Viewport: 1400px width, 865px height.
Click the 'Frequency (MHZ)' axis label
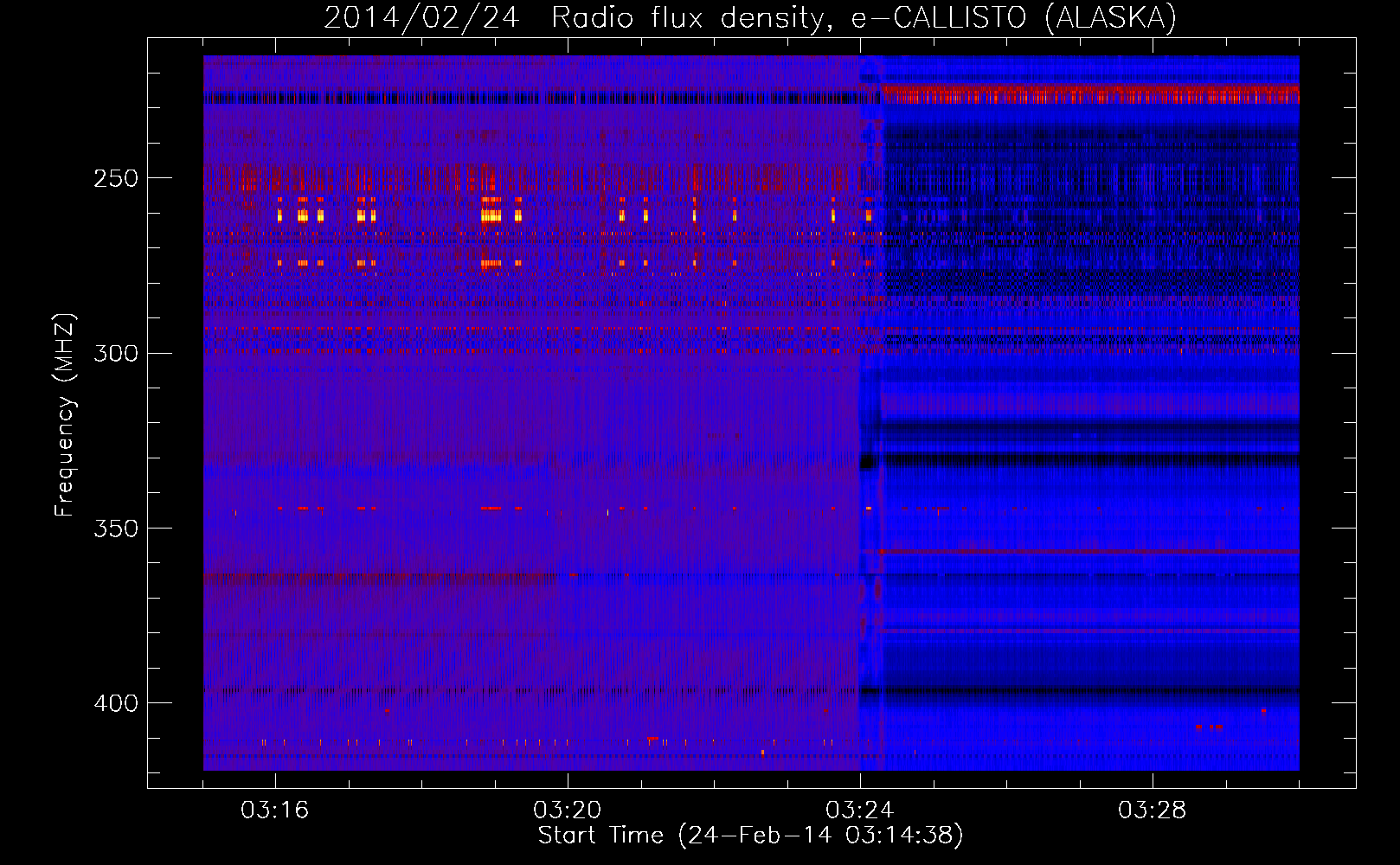65,415
